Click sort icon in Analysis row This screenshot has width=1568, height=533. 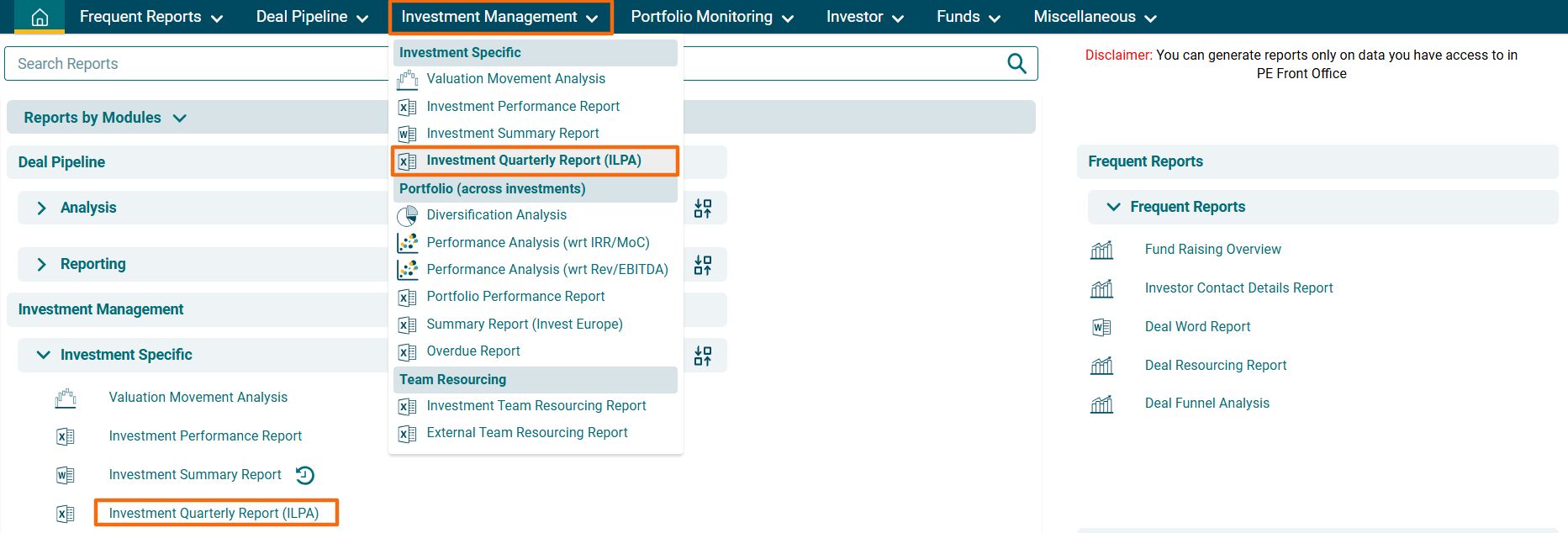(703, 208)
